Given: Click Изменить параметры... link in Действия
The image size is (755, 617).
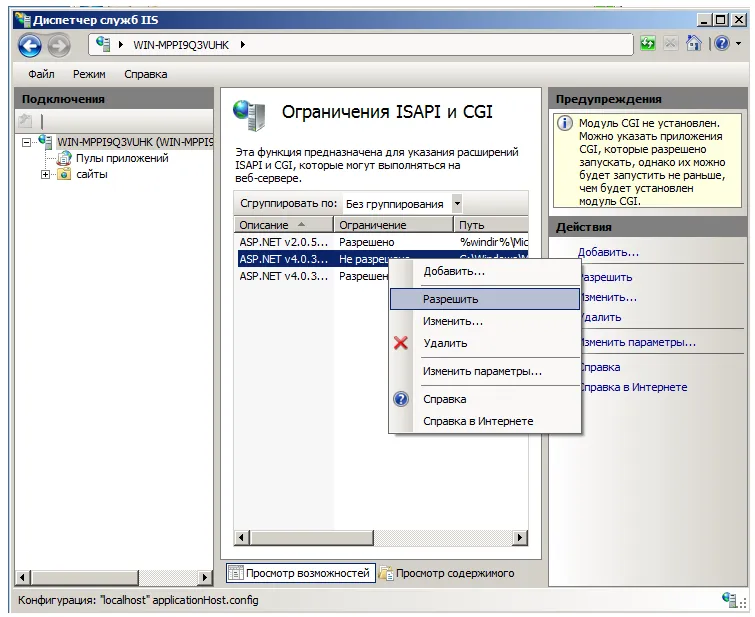Looking at the screenshot, I should click(x=638, y=342).
